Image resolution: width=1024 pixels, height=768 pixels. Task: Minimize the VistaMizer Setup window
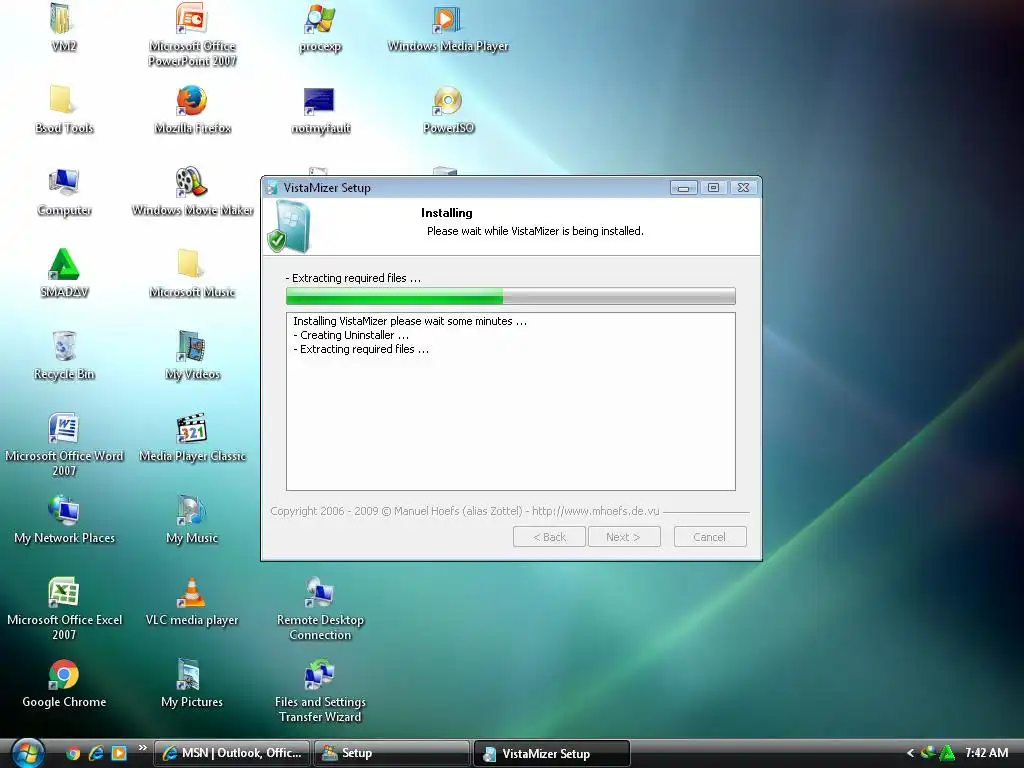[683, 188]
